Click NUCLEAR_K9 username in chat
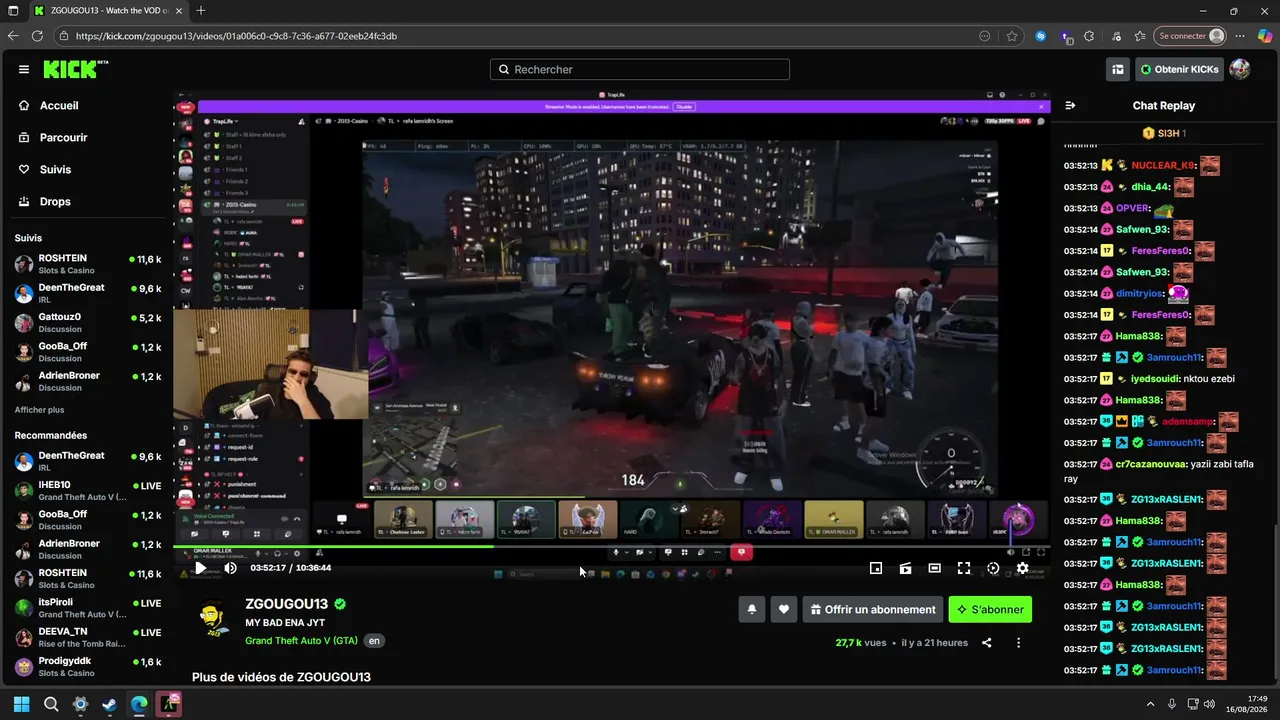Image resolution: width=1280 pixels, height=720 pixels. 1163,166
